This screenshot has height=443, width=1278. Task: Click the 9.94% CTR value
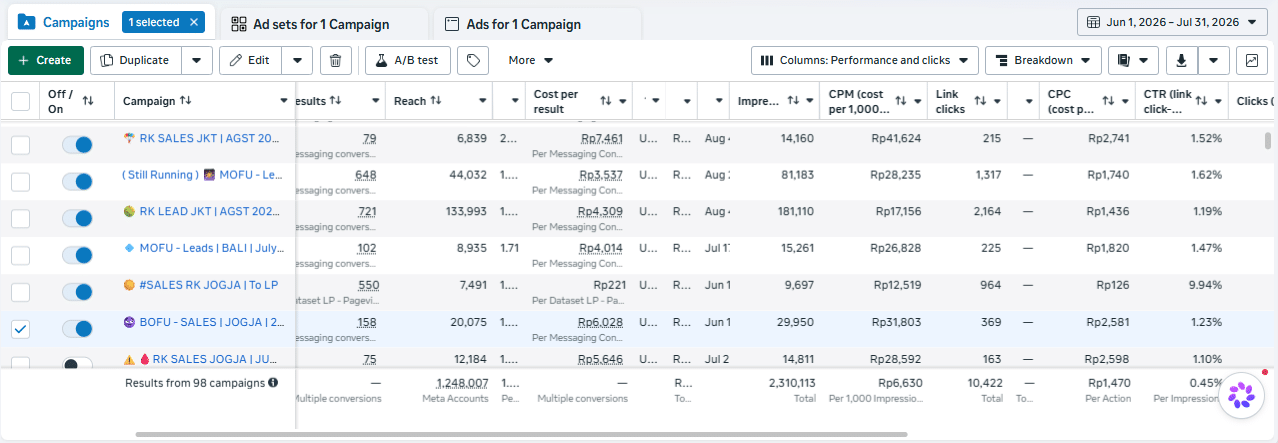(x=1204, y=285)
